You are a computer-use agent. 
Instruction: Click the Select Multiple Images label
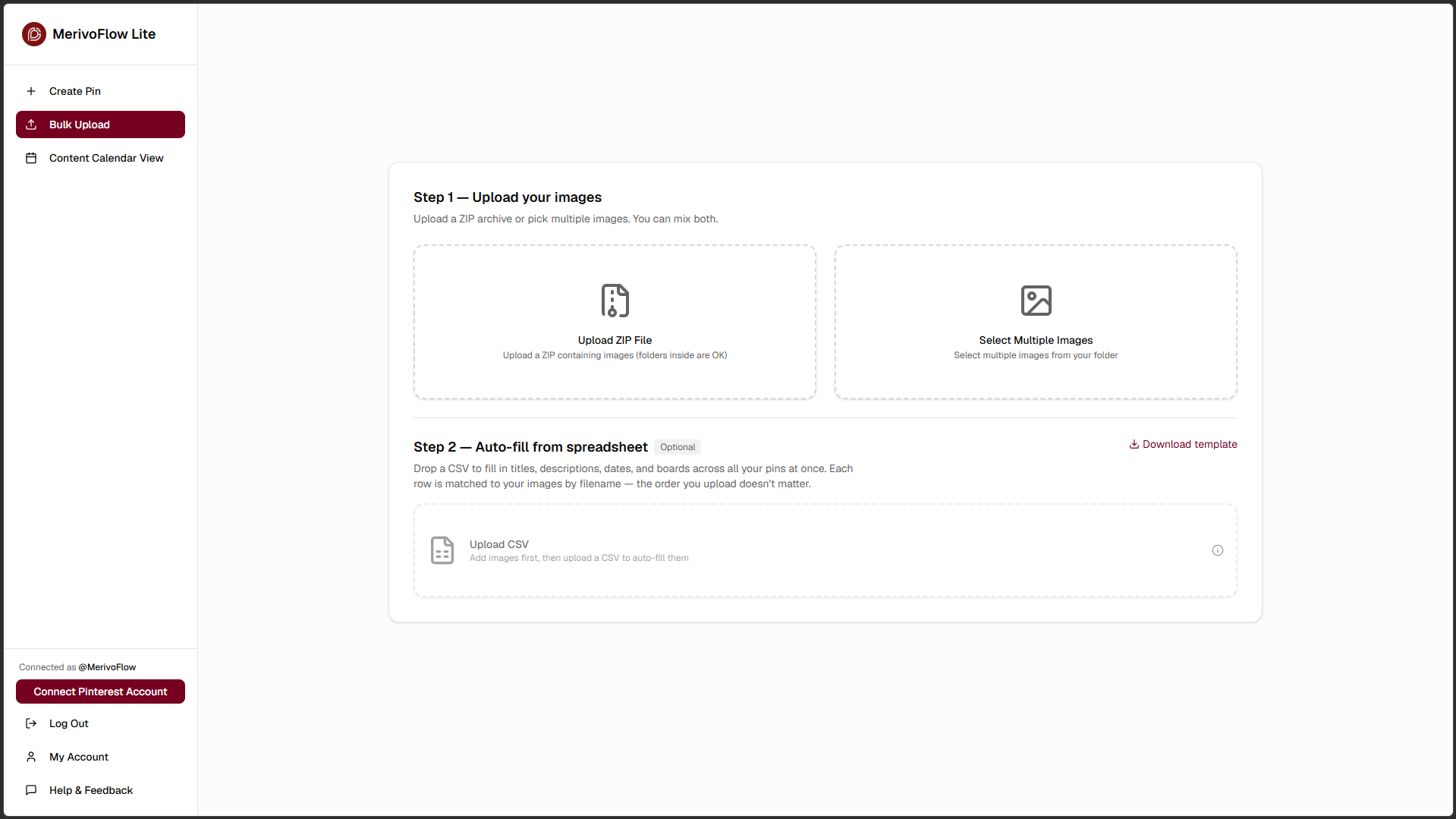[1036, 340]
